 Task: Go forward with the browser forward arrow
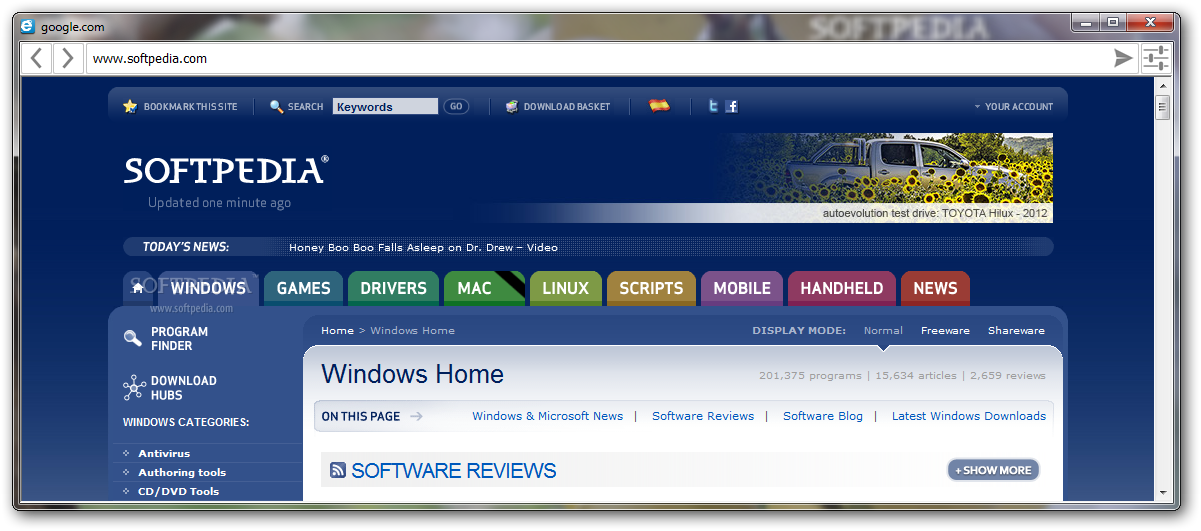coord(67,58)
